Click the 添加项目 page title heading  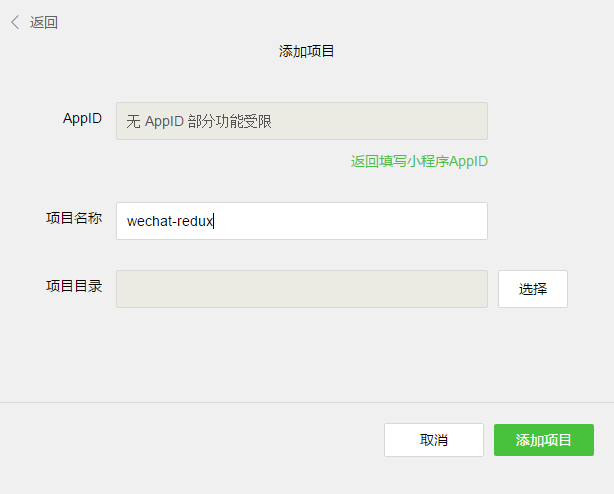307,51
